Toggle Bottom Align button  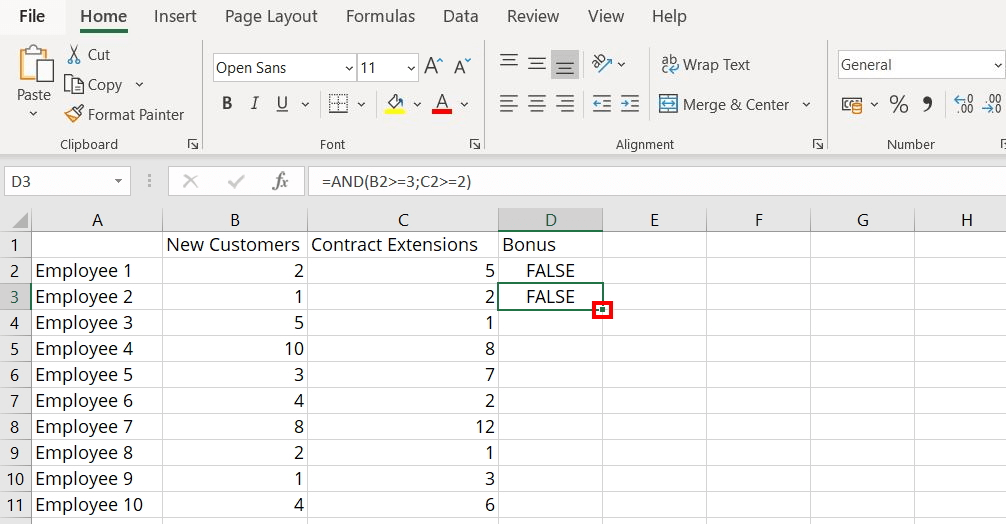click(x=565, y=65)
